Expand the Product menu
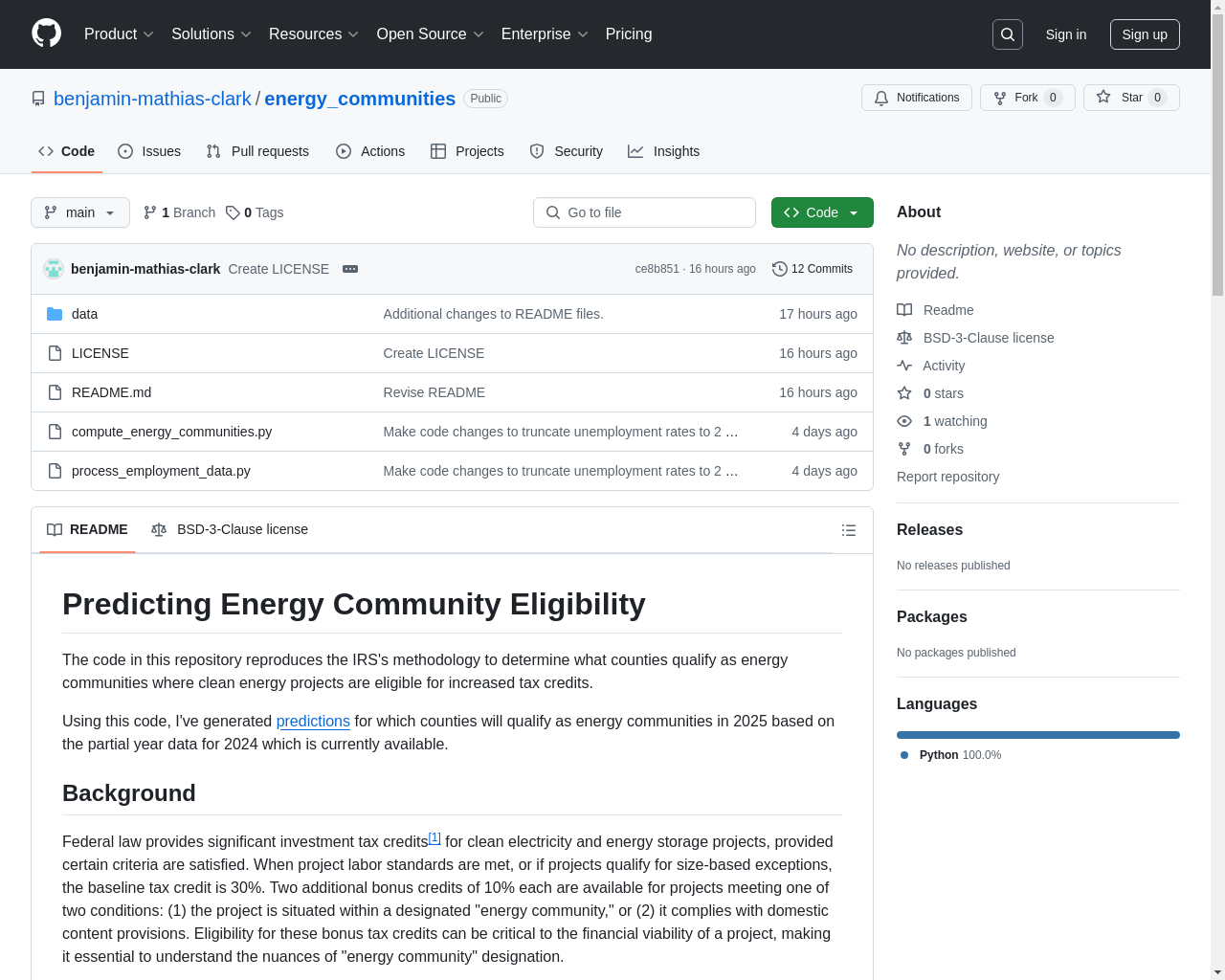 tap(119, 34)
